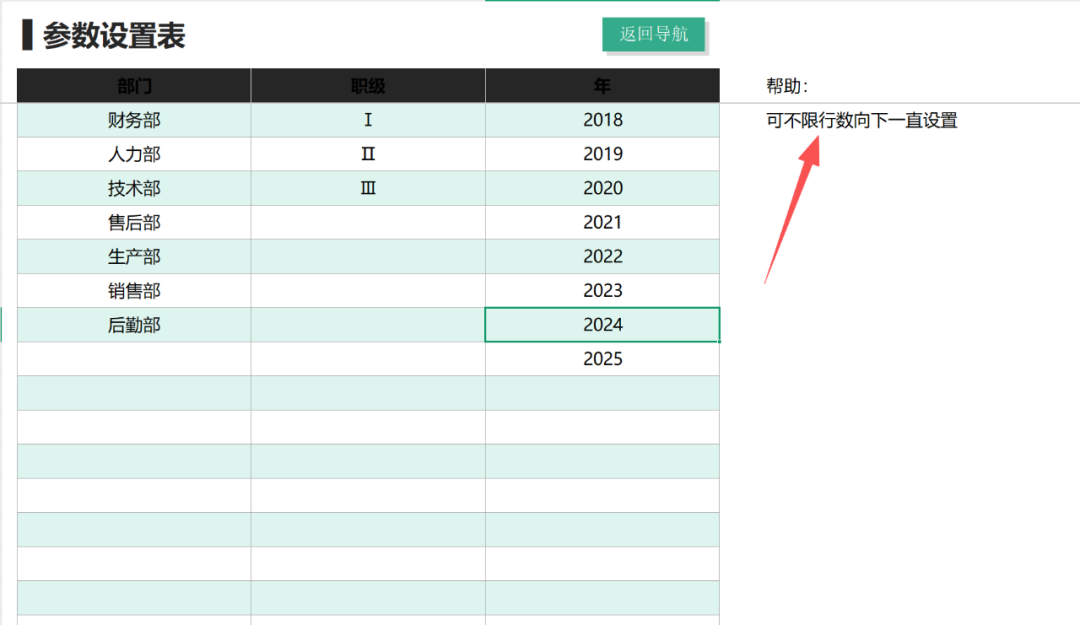Select the grade Ⅰ cell
The width and height of the screenshot is (1080, 625).
(368, 120)
